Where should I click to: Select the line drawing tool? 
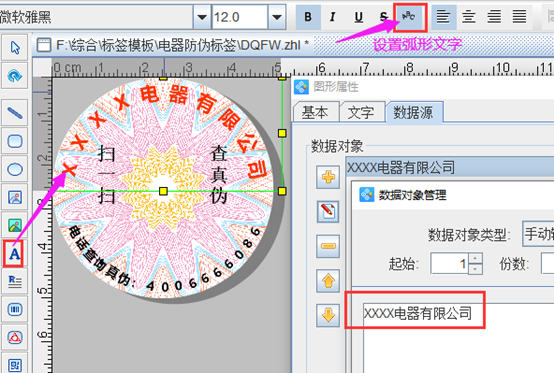coord(14,113)
